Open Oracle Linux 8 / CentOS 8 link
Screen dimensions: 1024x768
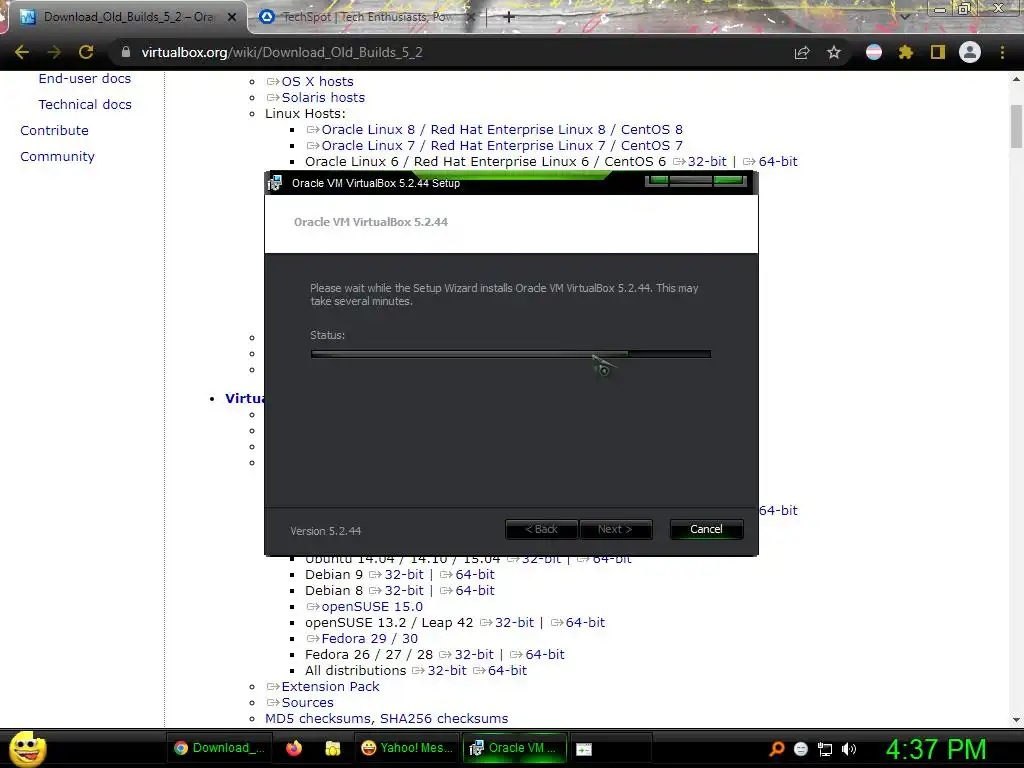[502, 129]
